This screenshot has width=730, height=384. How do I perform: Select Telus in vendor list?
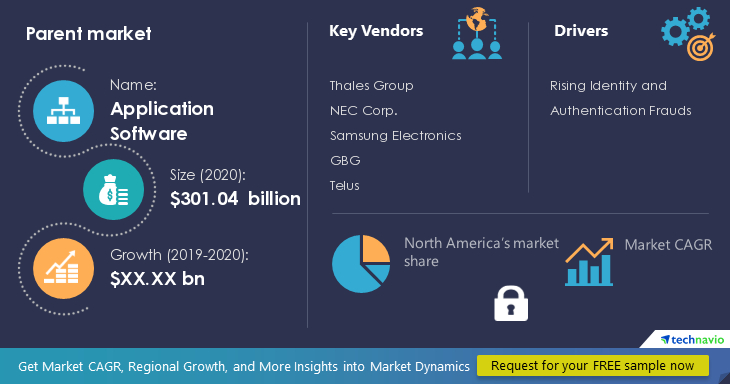pos(345,186)
